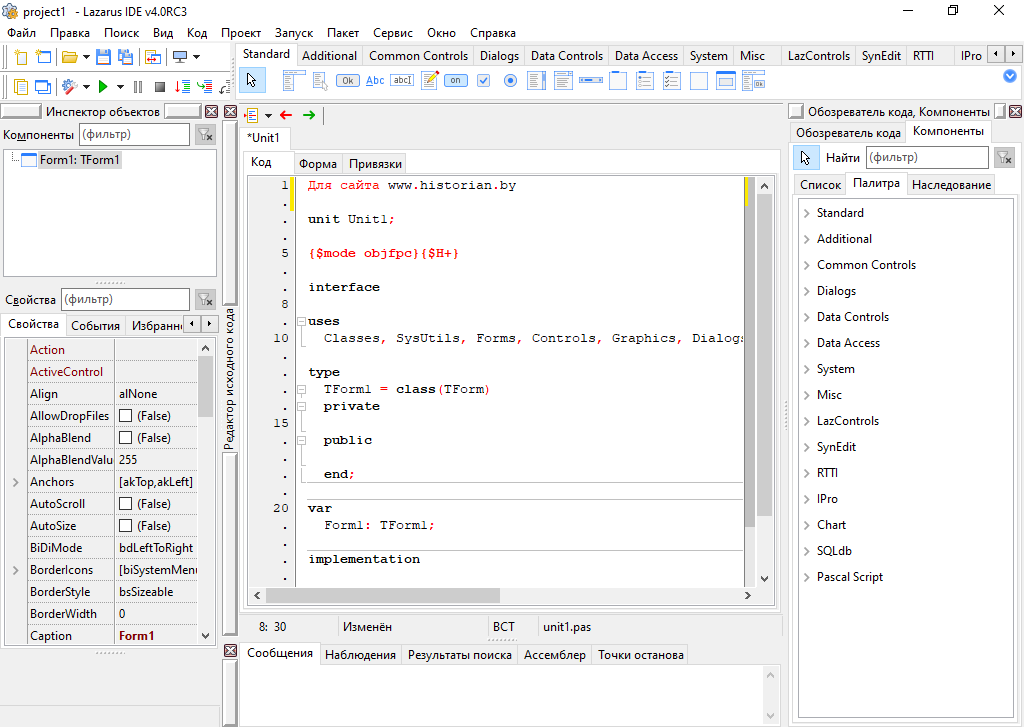1024x727 pixels.
Task: Expand the Anchors property row
Action: click(15, 482)
